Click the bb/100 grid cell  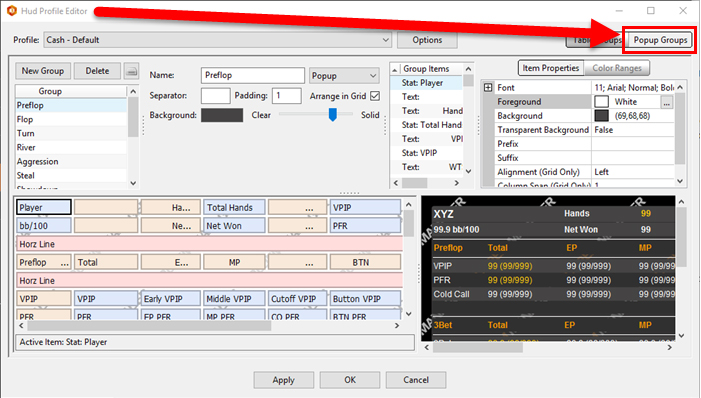click(44, 226)
